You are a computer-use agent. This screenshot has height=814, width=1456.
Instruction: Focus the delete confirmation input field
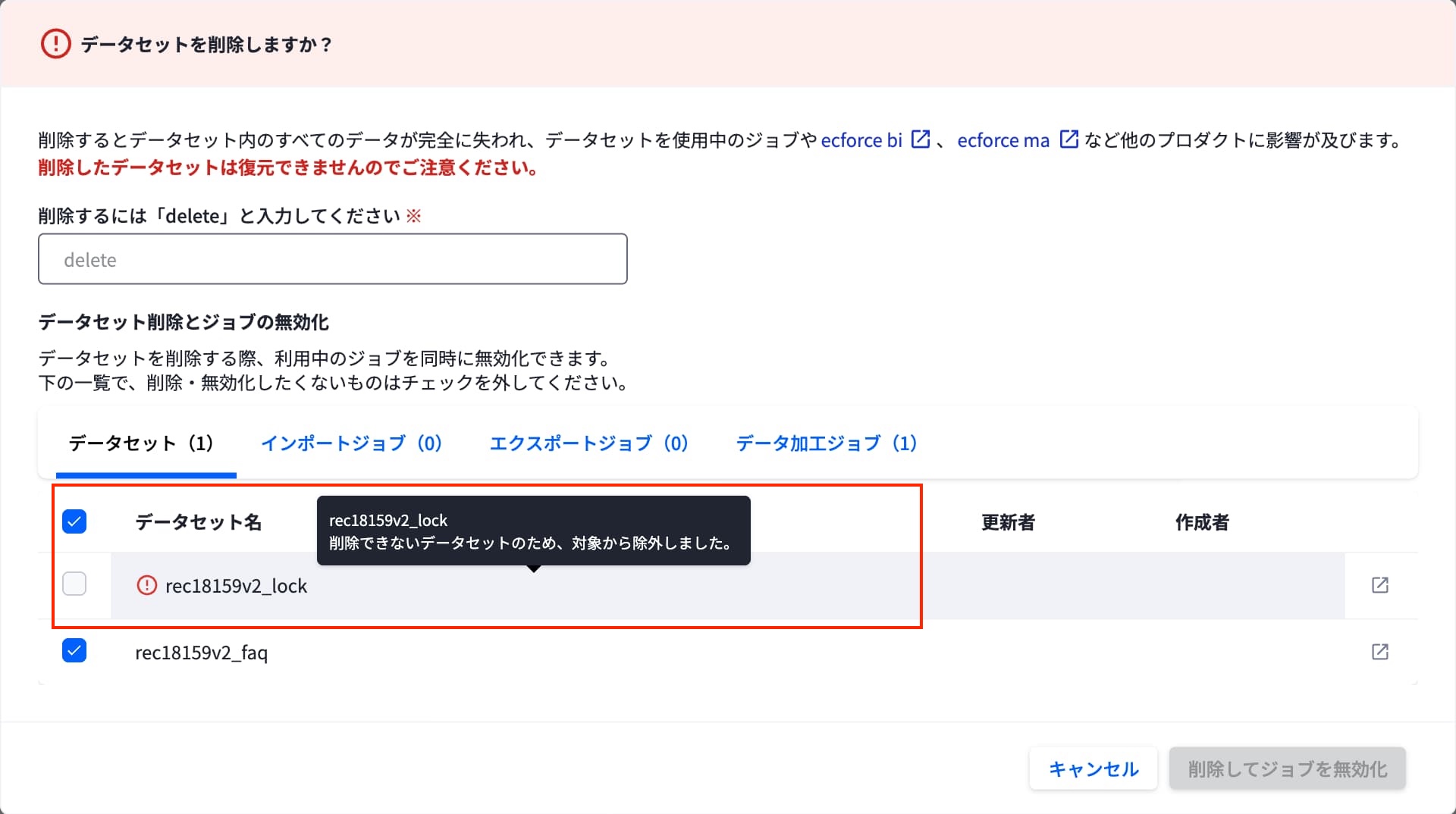click(333, 259)
